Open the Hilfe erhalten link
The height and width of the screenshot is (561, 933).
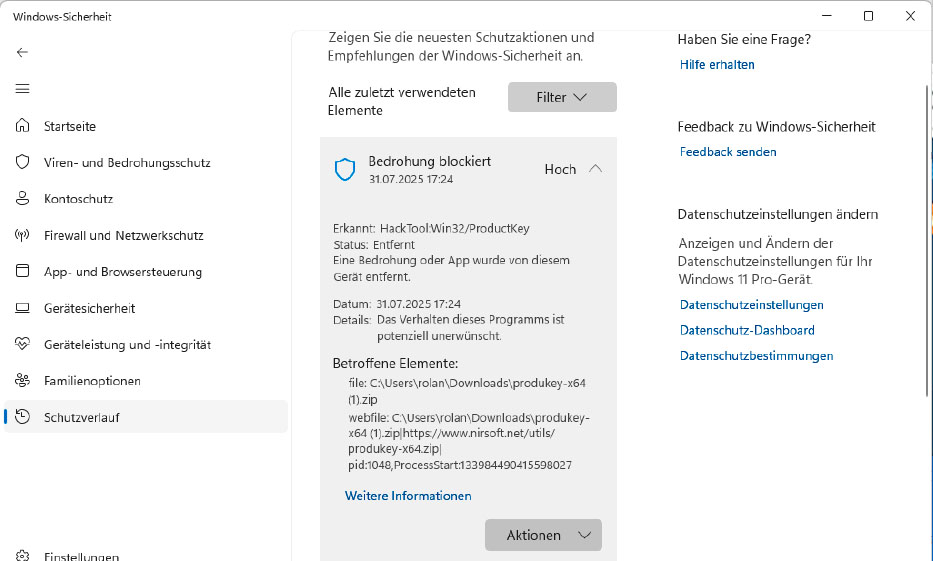(717, 64)
